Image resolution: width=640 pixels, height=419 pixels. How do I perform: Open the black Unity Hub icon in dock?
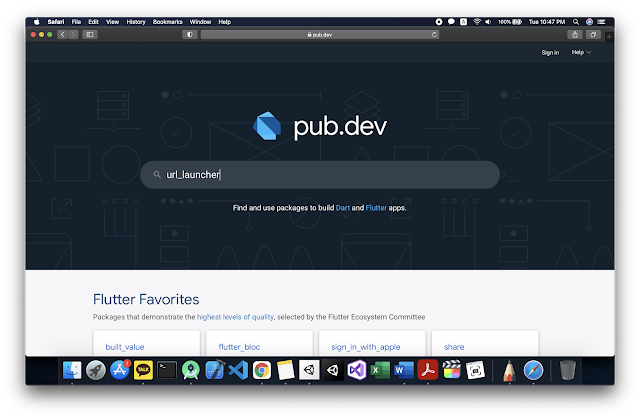coord(333,370)
